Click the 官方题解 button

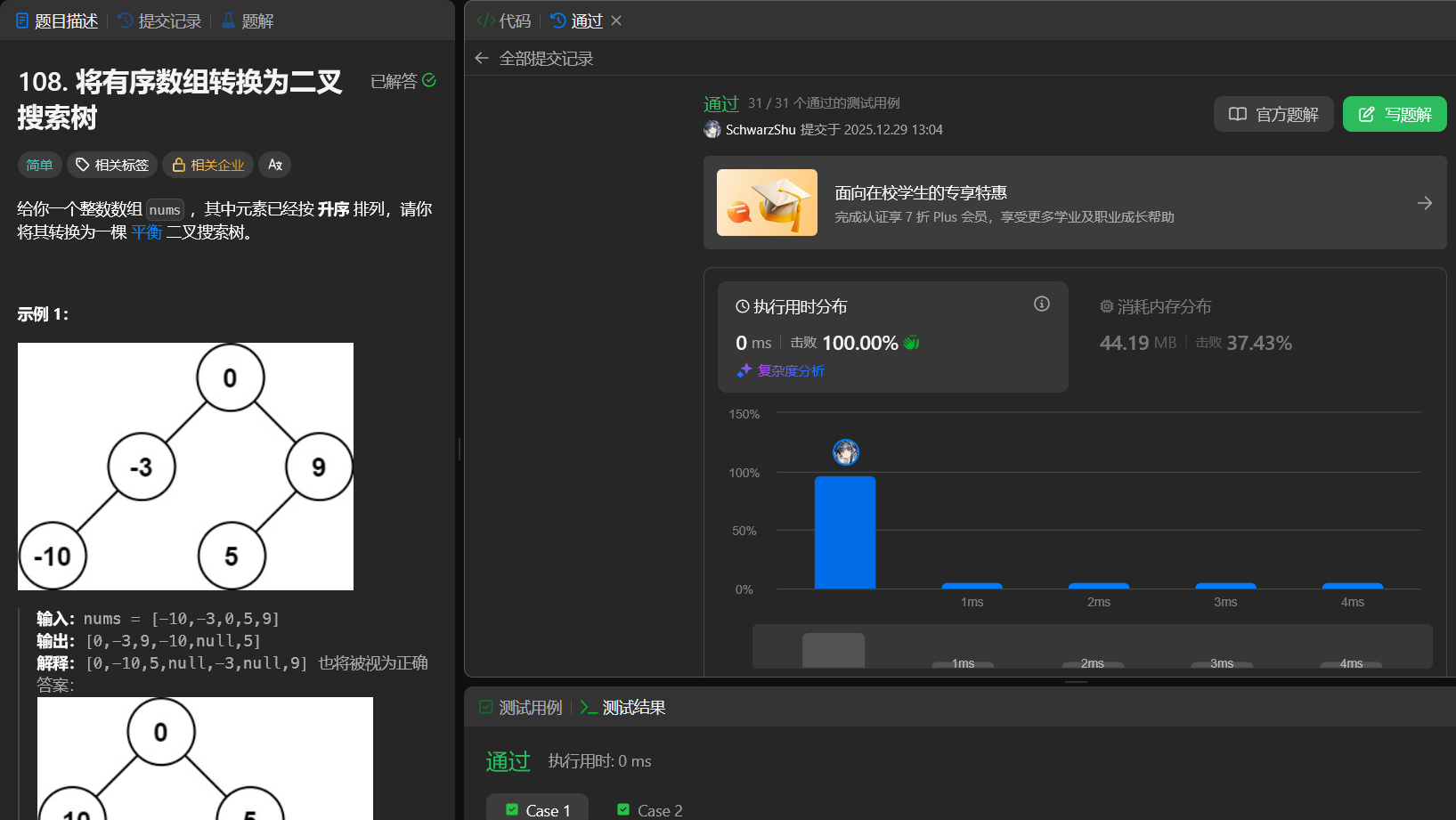pyautogui.click(x=1273, y=114)
